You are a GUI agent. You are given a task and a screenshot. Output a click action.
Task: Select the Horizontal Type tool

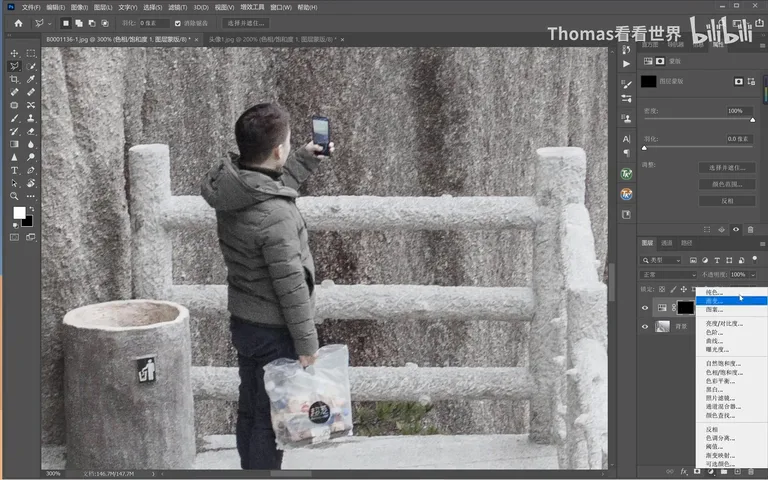click(14, 170)
